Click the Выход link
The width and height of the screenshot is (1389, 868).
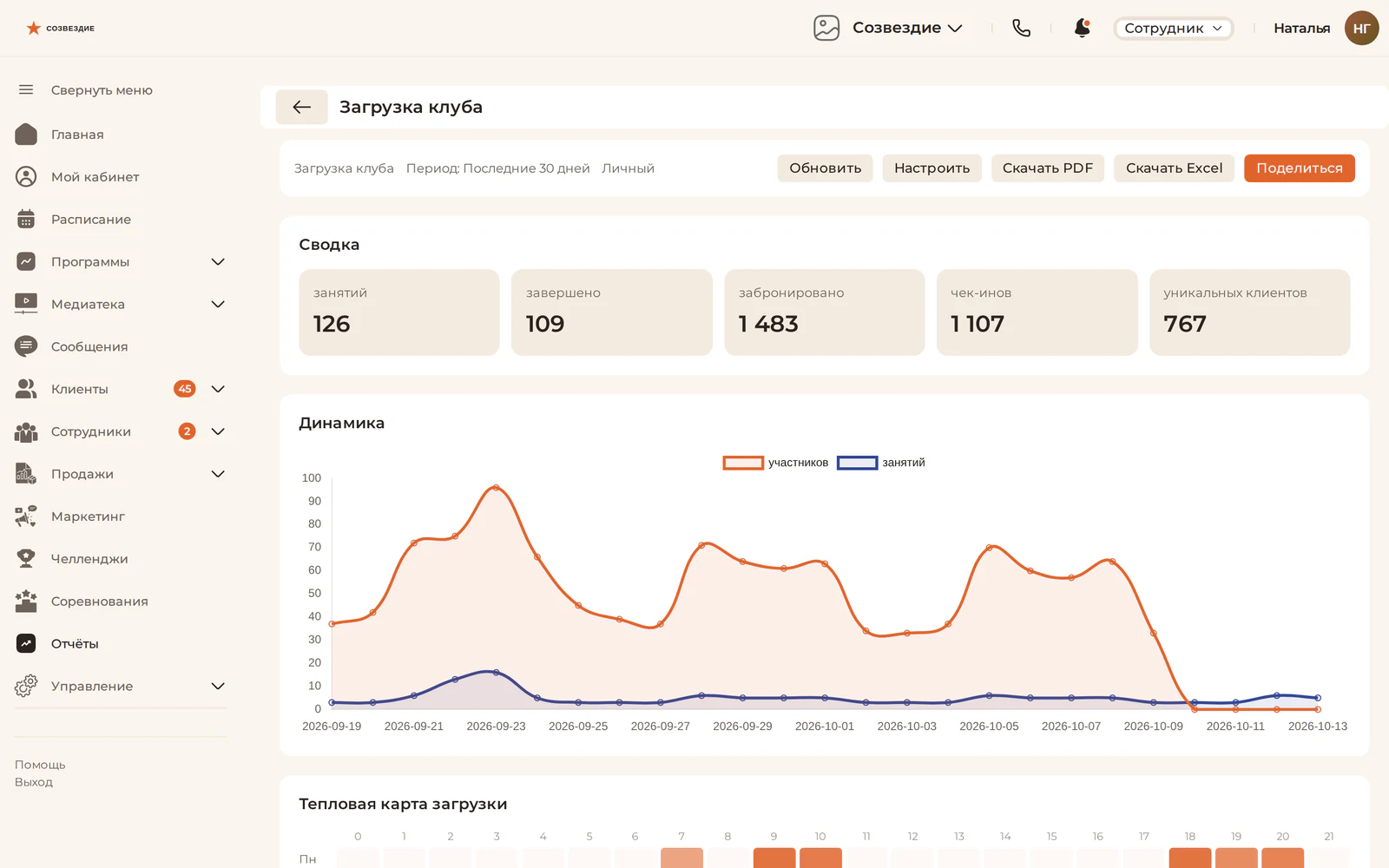34,782
